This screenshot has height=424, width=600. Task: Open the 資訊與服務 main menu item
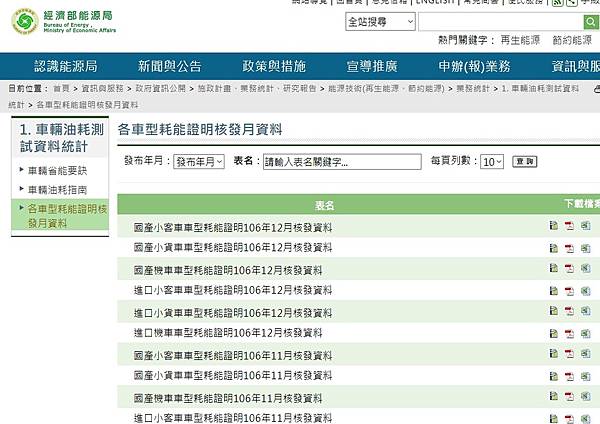576,66
